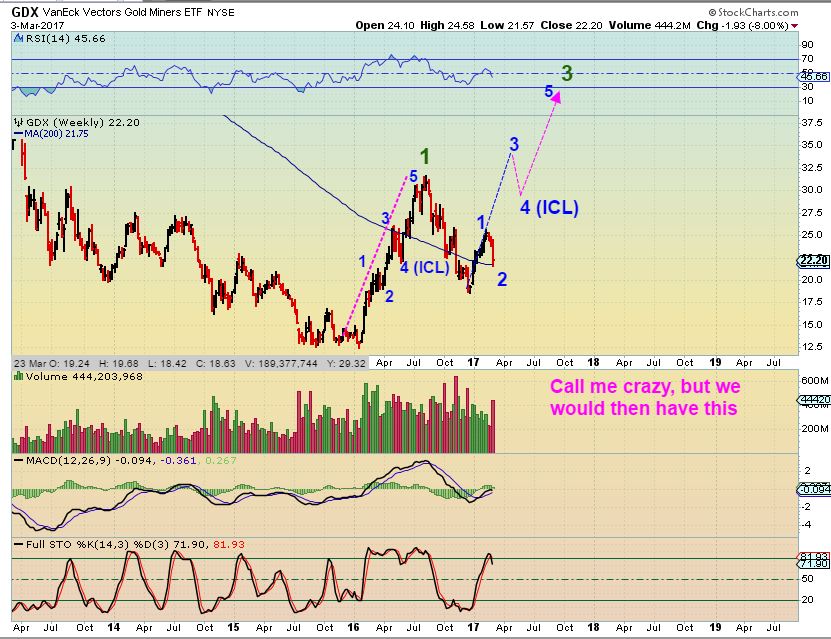Click the 200M volume axis label
Viewport: 831px width, 639px height.
point(814,428)
